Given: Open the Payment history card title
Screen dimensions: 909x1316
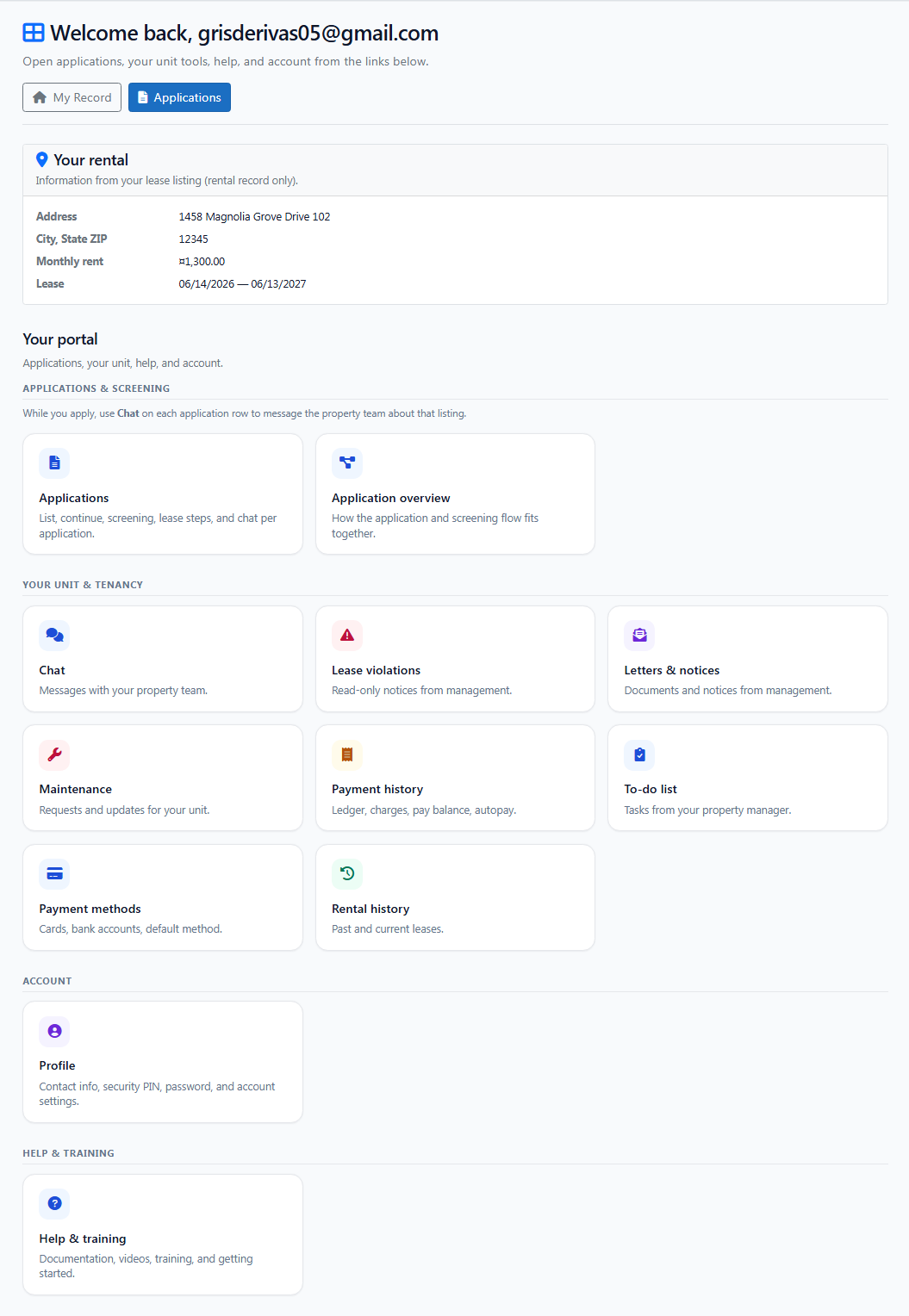Looking at the screenshot, I should coord(377,789).
